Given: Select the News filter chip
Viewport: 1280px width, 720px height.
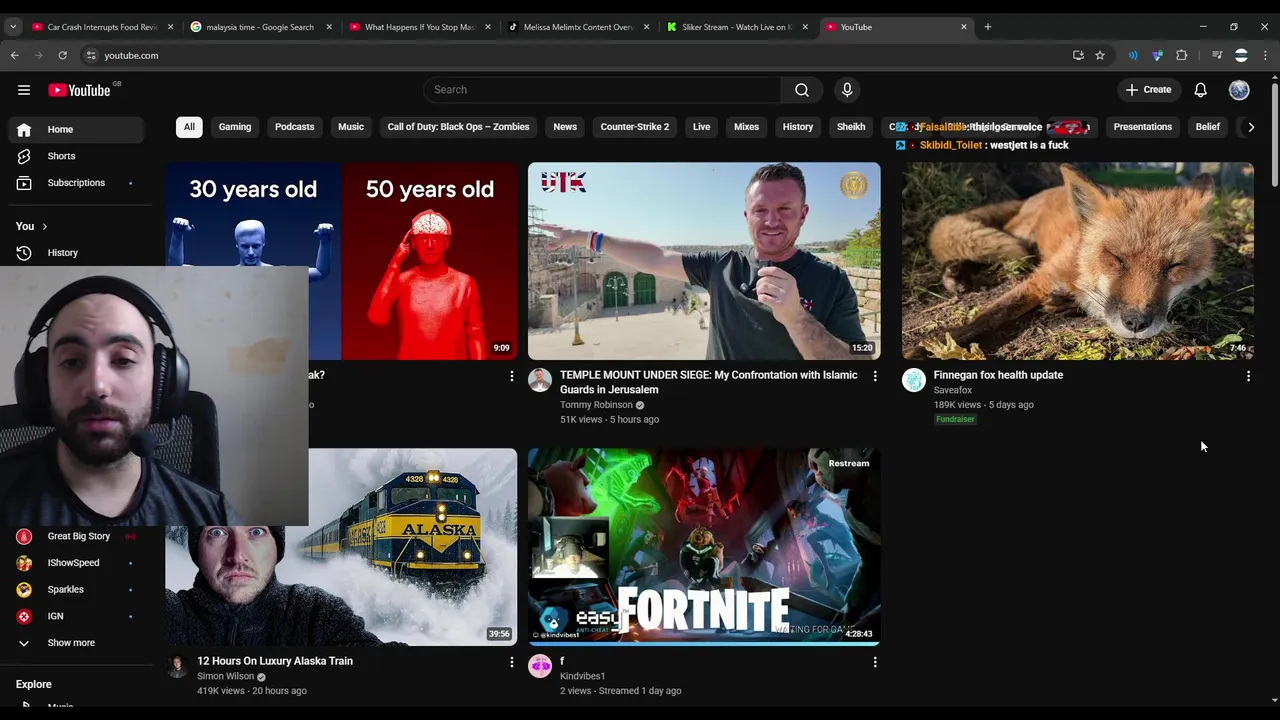Looking at the screenshot, I should (x=565, y=127).
